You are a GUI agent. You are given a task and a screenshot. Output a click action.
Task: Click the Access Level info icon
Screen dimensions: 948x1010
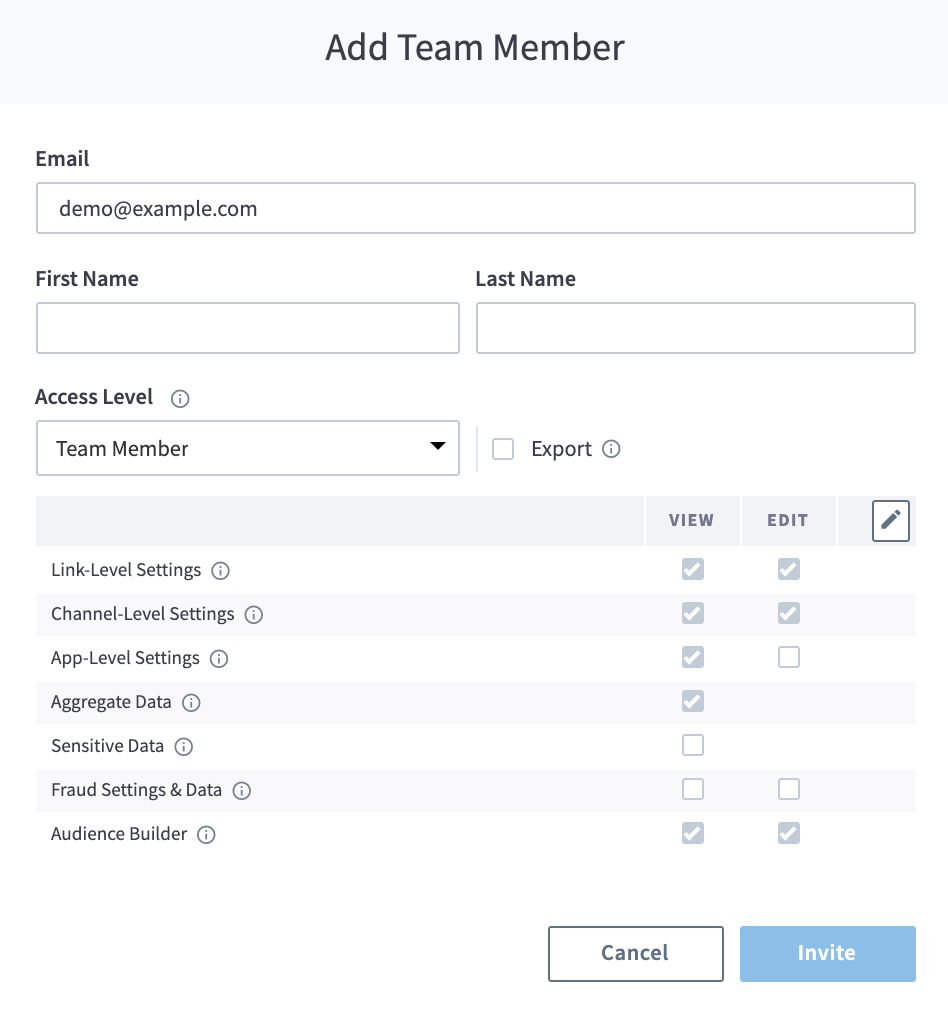click(x=180, y=399)
